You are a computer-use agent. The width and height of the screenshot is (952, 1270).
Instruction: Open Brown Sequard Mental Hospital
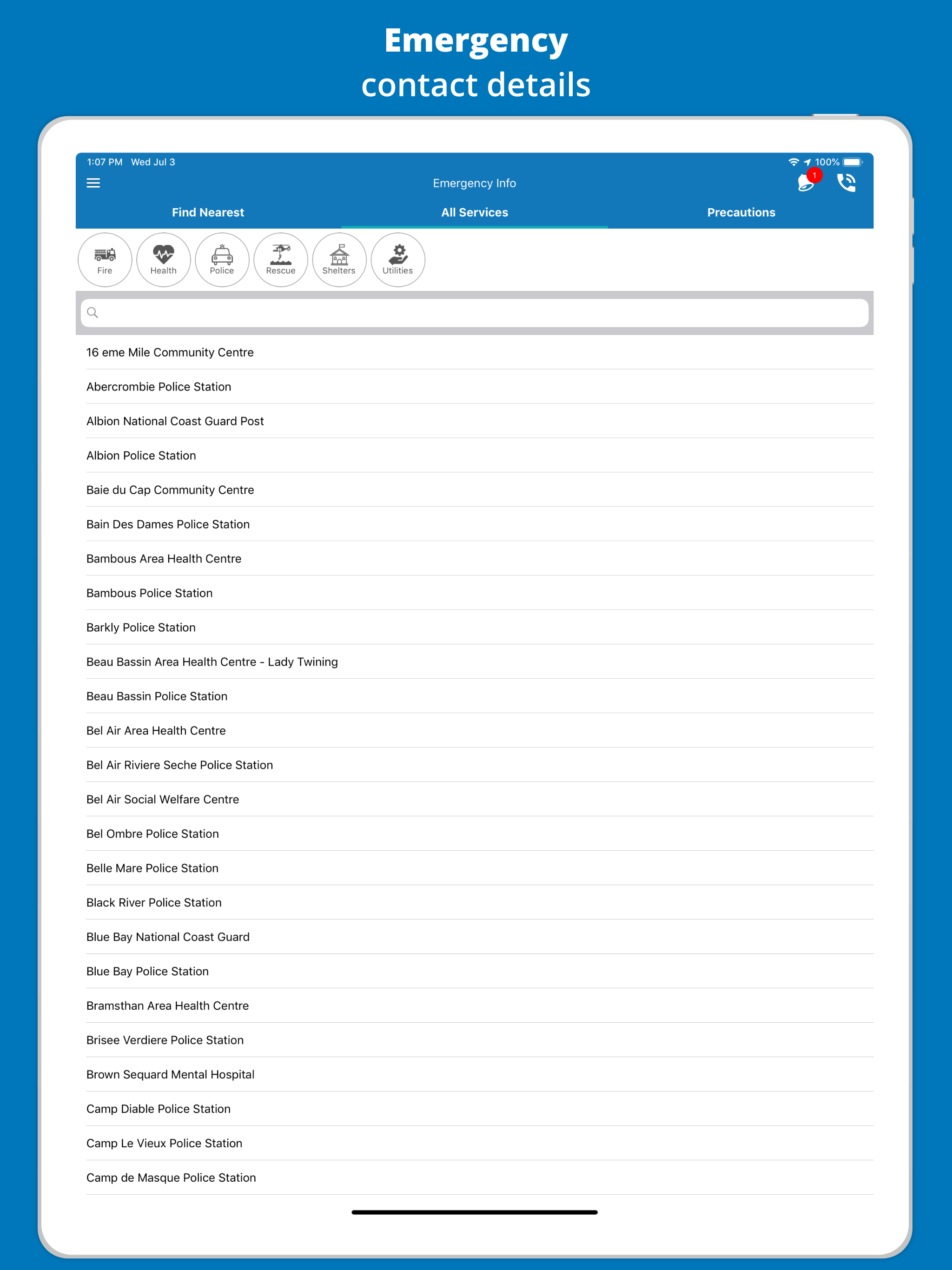point(474,1075)
